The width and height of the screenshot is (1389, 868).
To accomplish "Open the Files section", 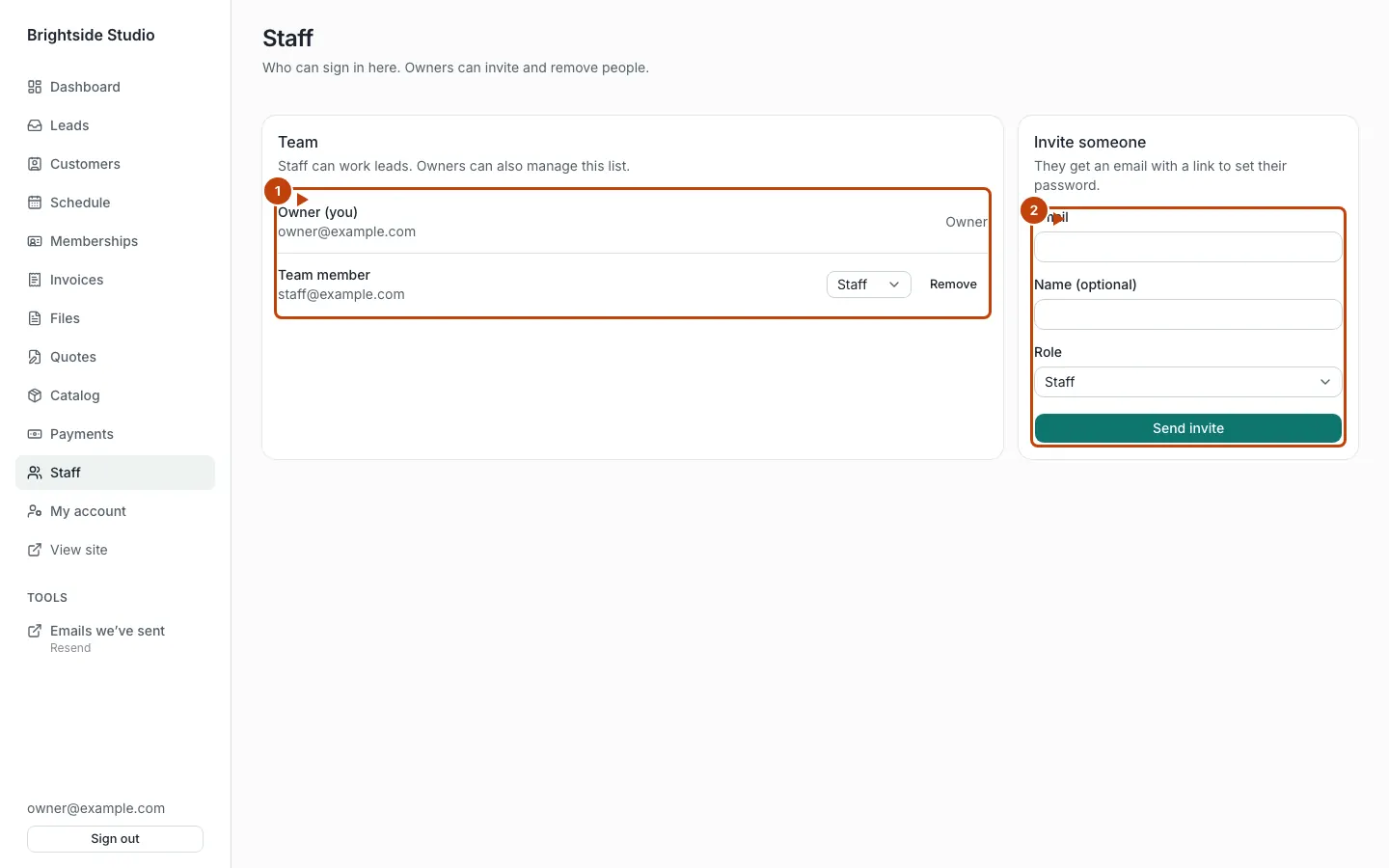I will pos(115,318).
